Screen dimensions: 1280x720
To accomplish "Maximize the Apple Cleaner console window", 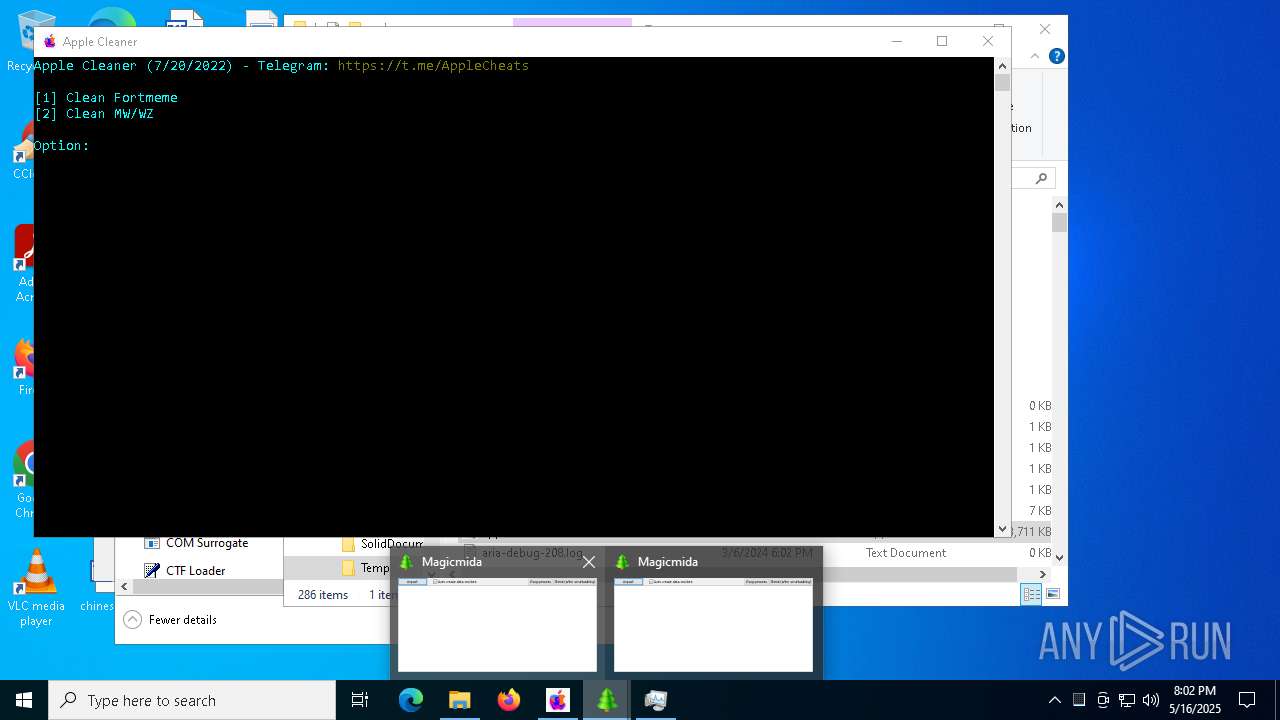I will pos(942,41).
